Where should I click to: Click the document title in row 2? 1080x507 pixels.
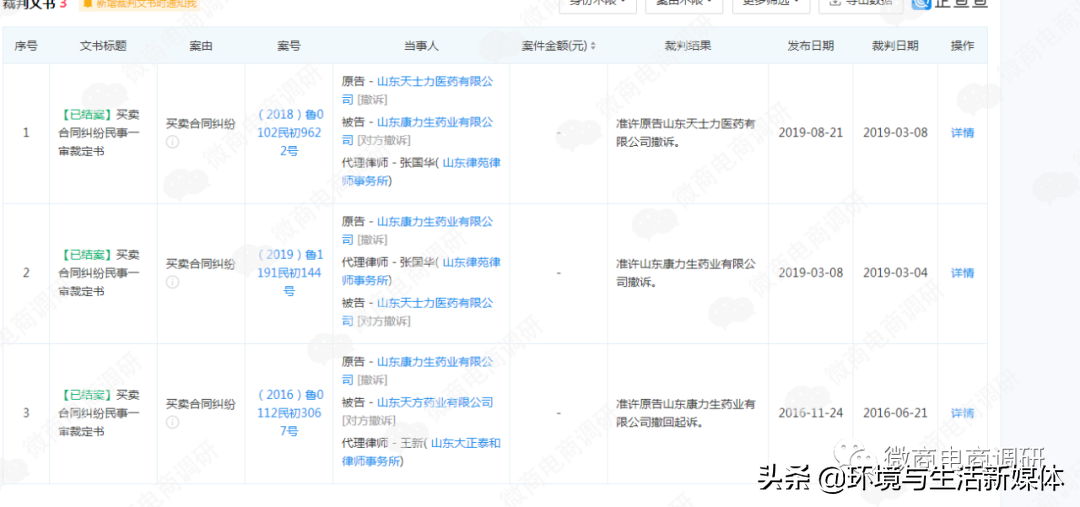point(99,273)
